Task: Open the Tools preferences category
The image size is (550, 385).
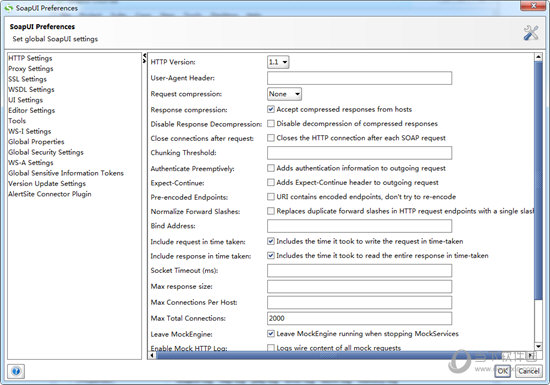Action: tap(17, 121)
